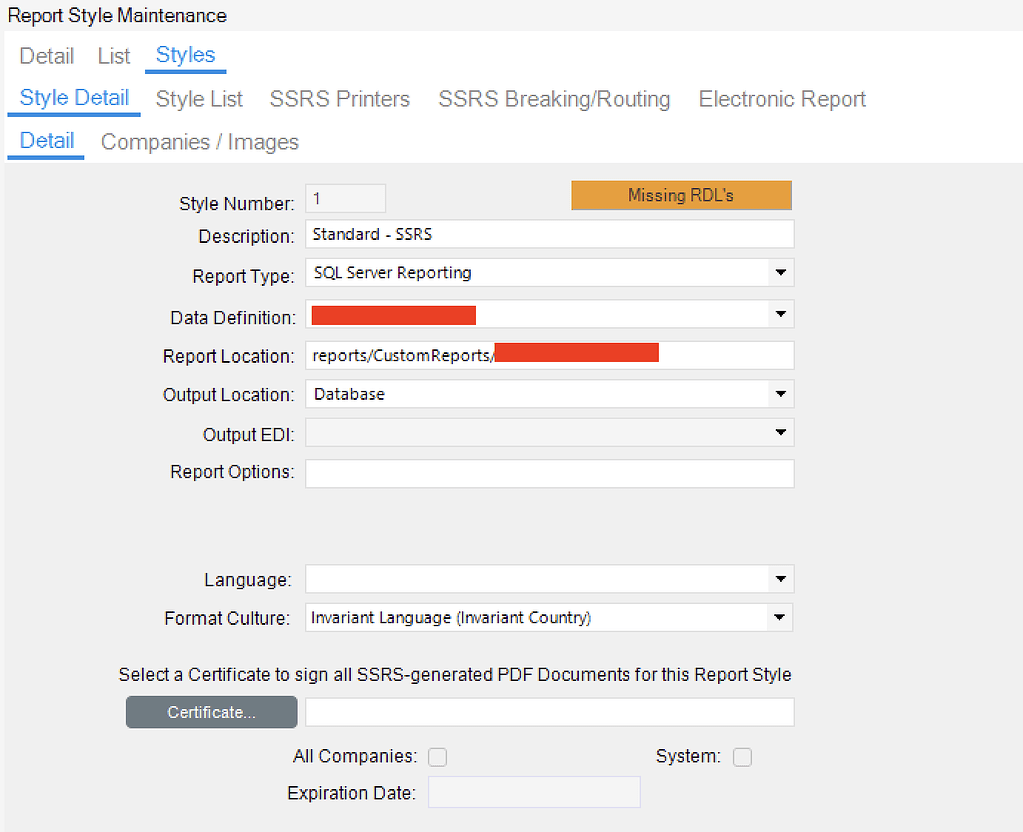Click the Missing RDL's warning button
The height and width of the screenshot is (832, 1023).
click(681, 195)
